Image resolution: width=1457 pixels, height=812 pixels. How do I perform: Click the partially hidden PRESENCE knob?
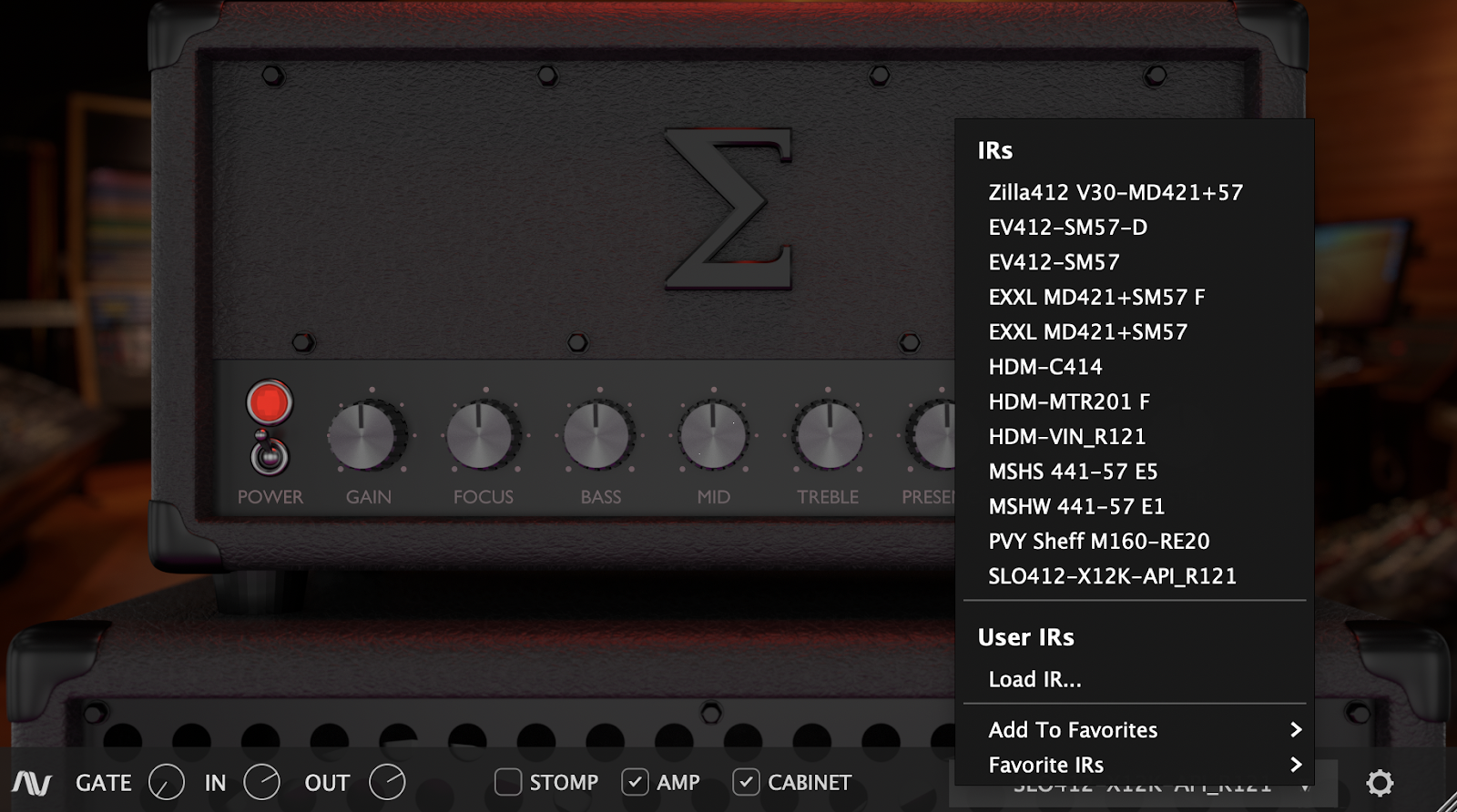click(x=931, y=436)
